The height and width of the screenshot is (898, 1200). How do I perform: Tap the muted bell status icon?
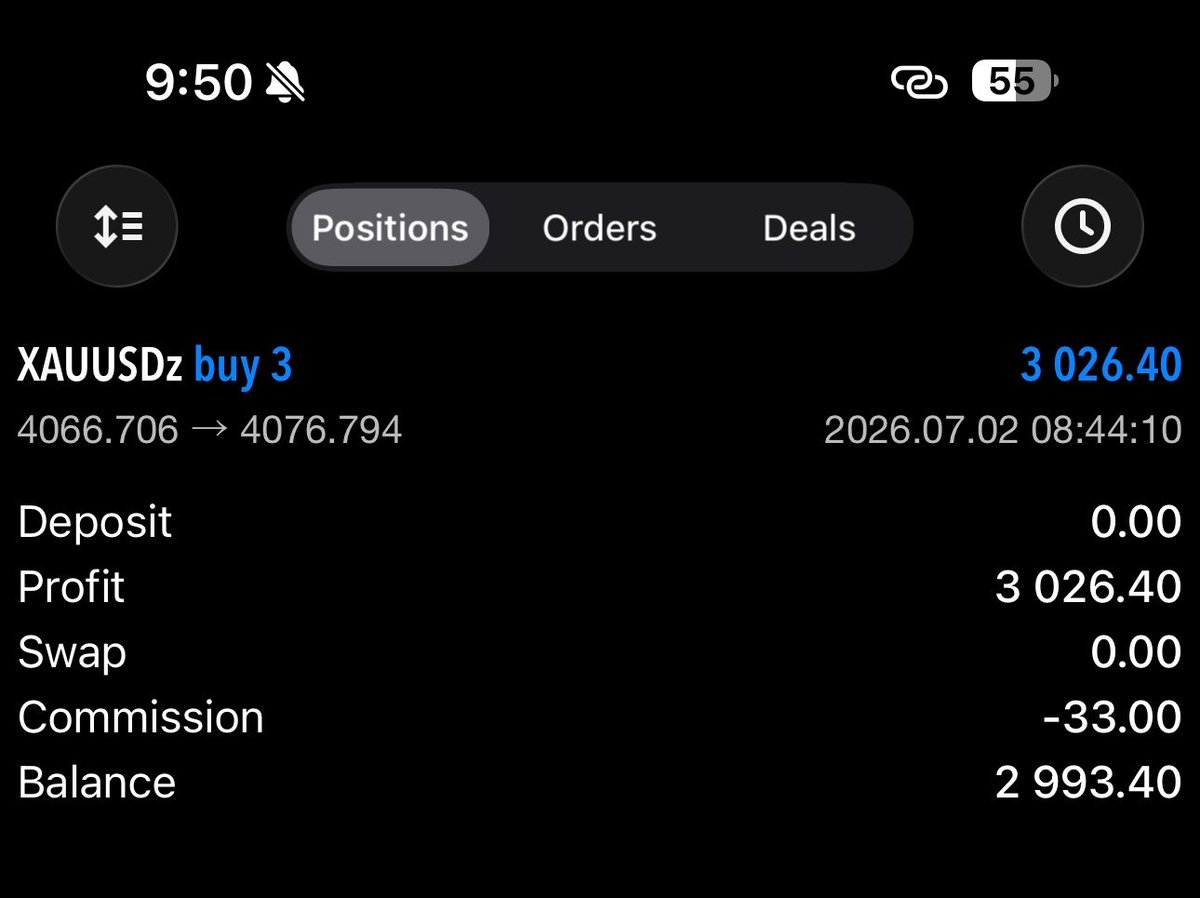286,81
